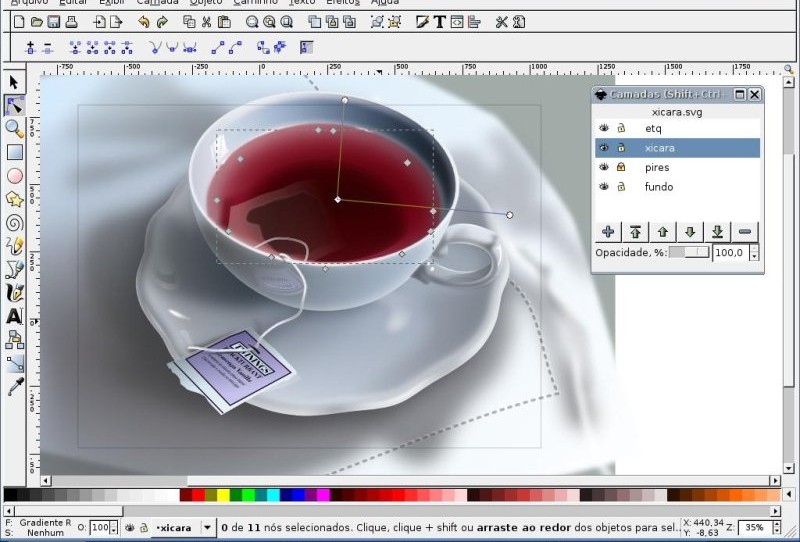Lower the current layer one step
The height and width of the screenshot is (542, 800).
[690, 232]
